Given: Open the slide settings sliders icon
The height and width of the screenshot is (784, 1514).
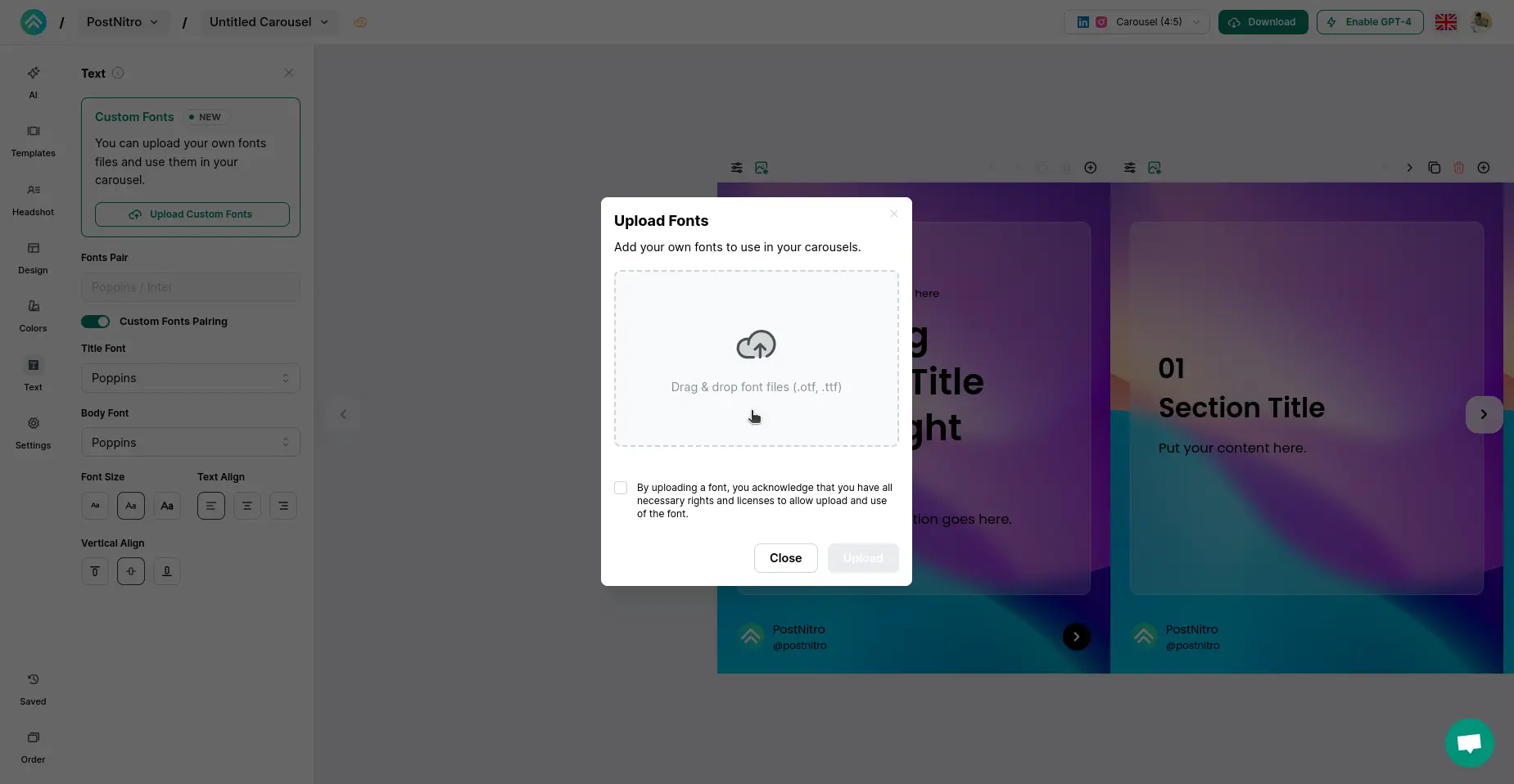Looking at the screenshot, I should 736,168.
